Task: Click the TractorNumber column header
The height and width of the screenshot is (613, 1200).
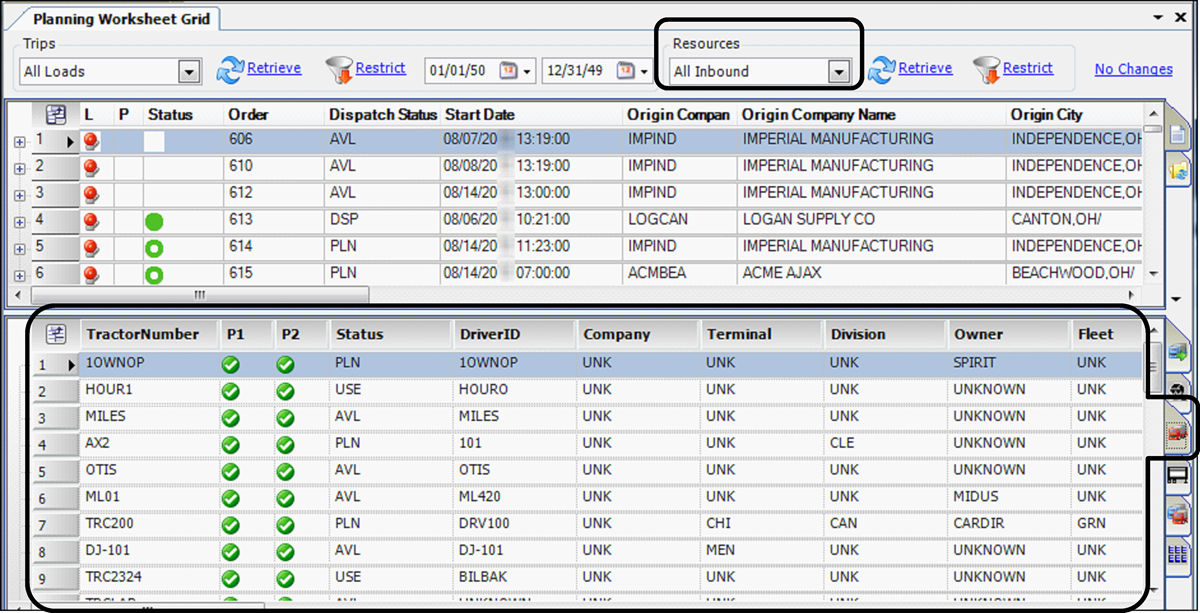Action: point(142,334)
